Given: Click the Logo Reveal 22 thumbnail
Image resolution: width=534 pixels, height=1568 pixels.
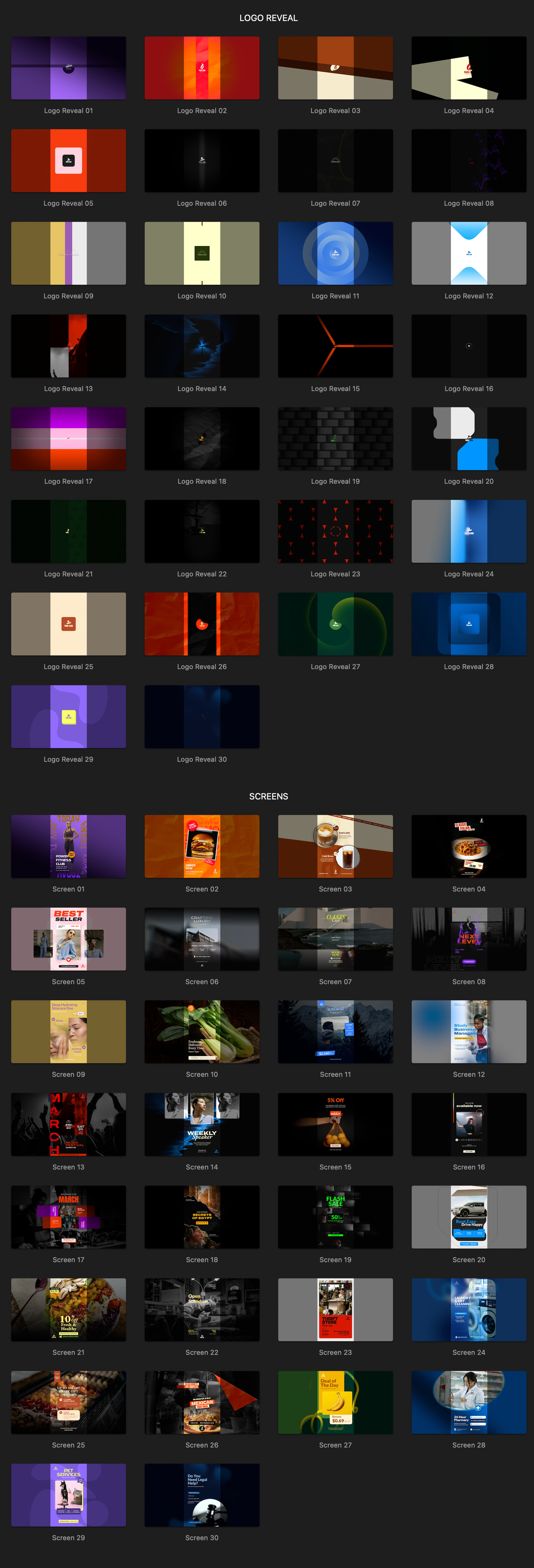Looking at the screenshot, I should 201,531.
